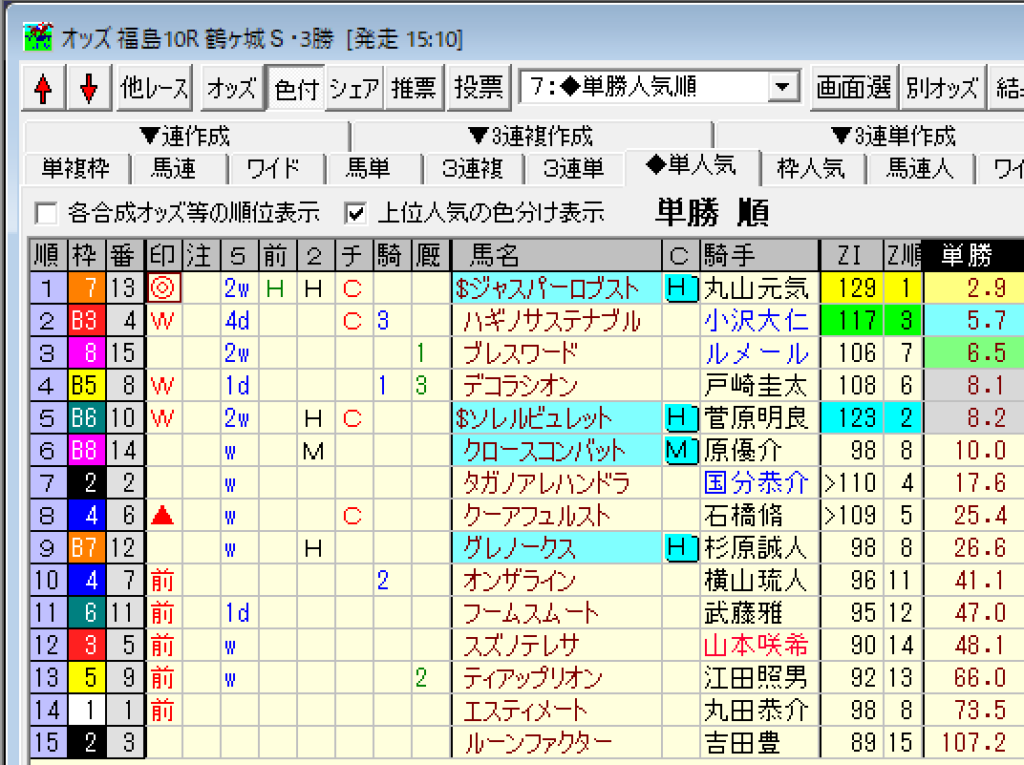Click the シェア toolbar button
Viewport: 1024px width, 765px height.
point(355,88)
